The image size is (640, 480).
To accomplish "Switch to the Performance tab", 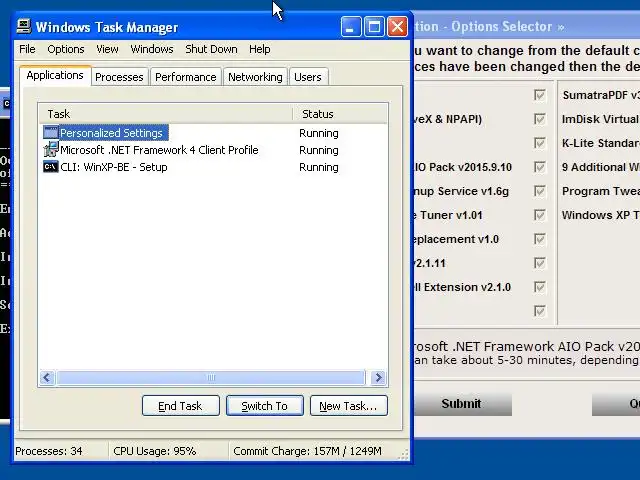I will point(186,77).
